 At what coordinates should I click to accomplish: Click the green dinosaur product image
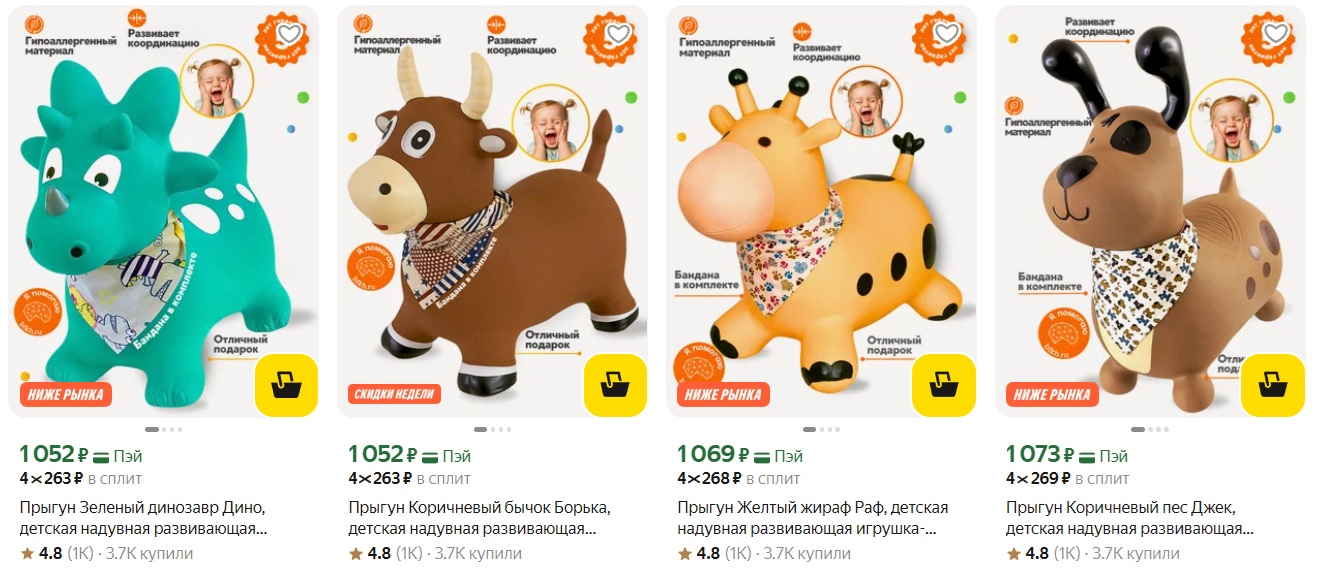click(x=163, y=211)
